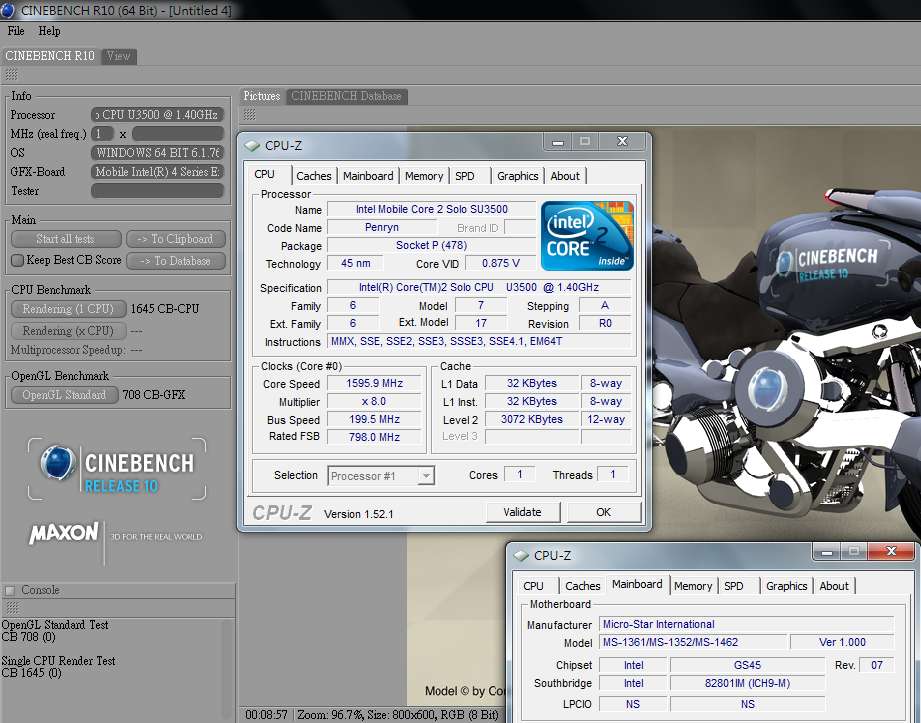Click the grip handle above the Info panel
This screenshot has width=921, height=723.
point(11,75)
